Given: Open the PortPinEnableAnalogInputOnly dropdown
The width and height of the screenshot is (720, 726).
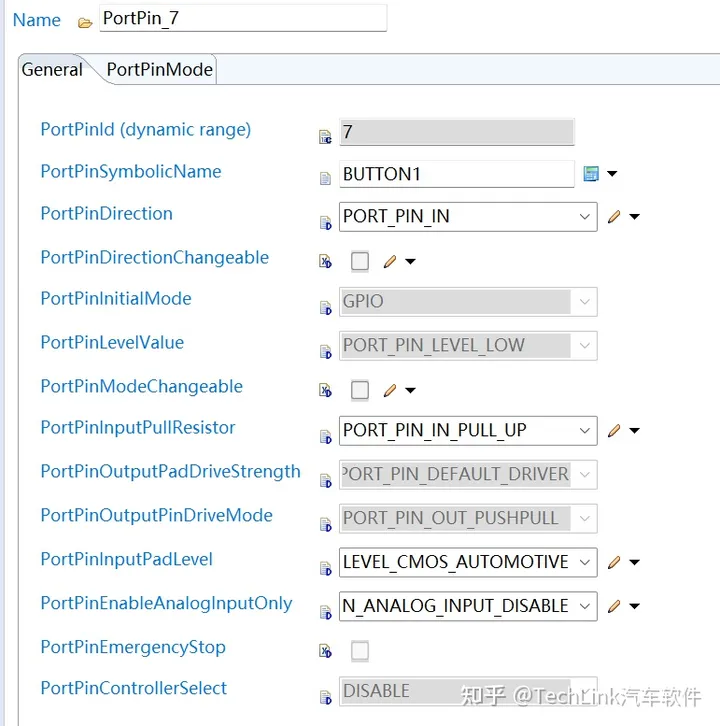Looking at the screenshot, I should (468, 606).
